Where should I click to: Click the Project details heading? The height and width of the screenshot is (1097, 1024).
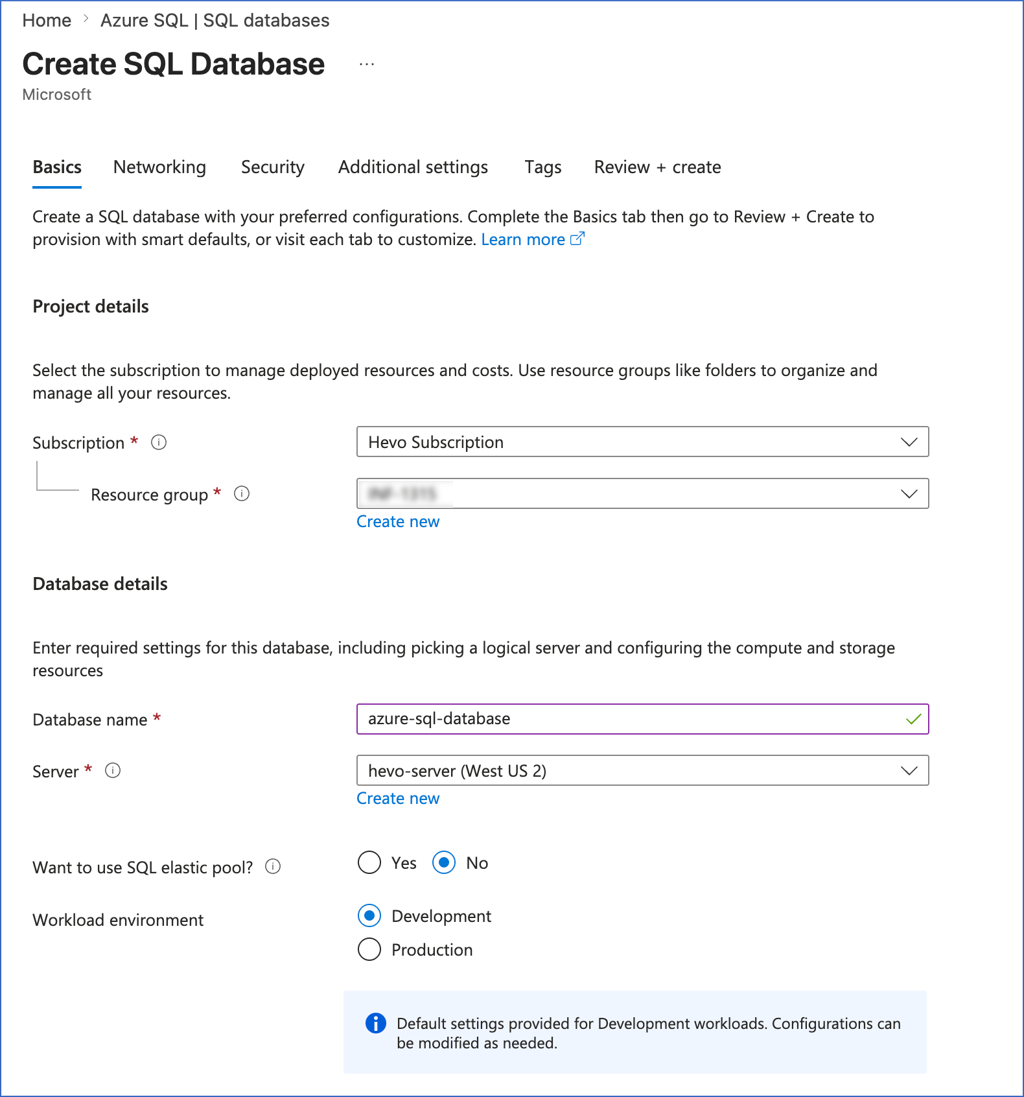coord(91,306)
